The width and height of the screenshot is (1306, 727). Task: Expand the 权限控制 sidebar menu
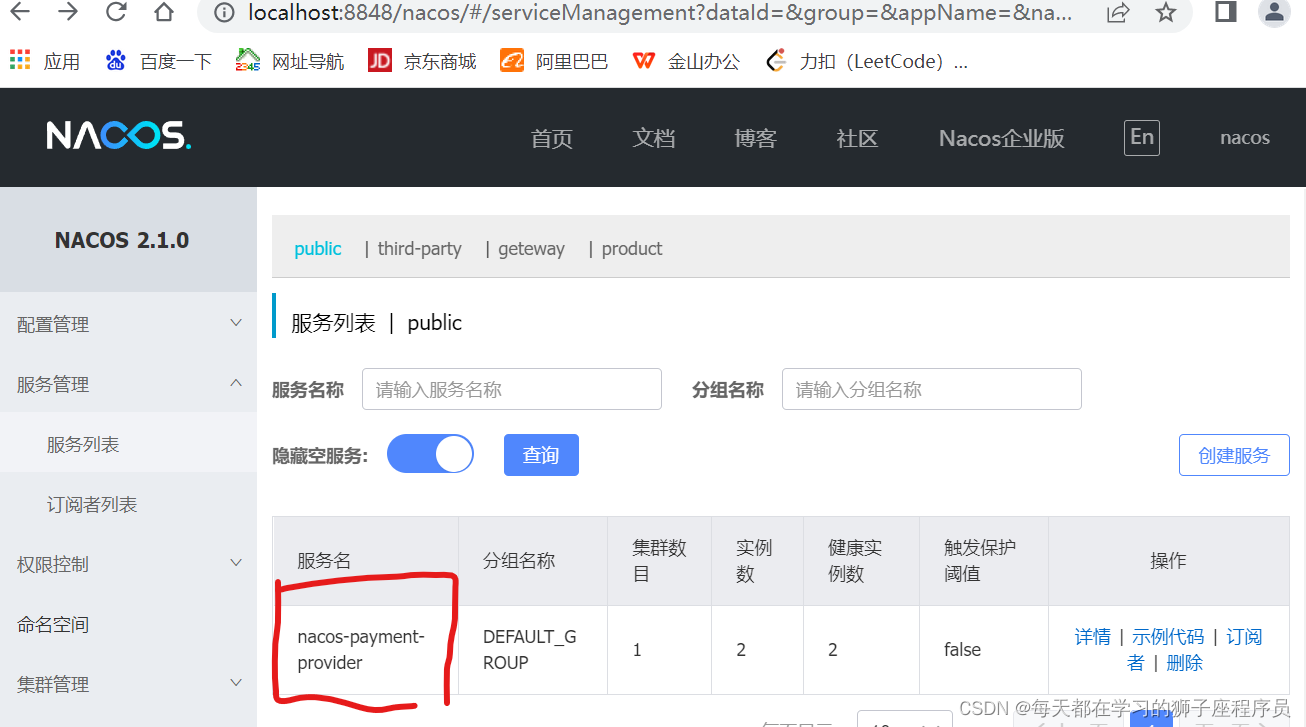tap(128, 564)
